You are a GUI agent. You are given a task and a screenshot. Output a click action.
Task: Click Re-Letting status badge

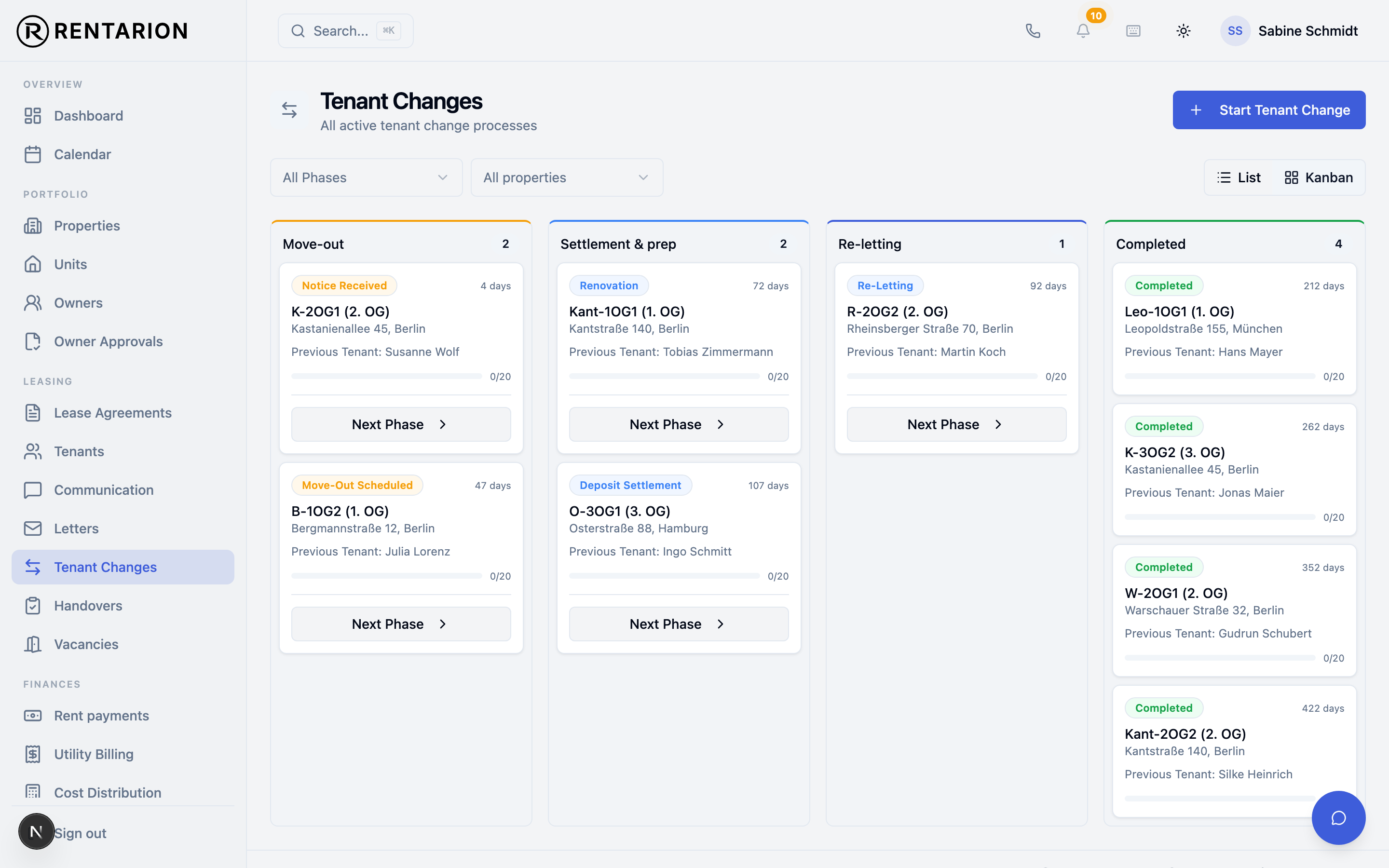(x=885, y=285)
